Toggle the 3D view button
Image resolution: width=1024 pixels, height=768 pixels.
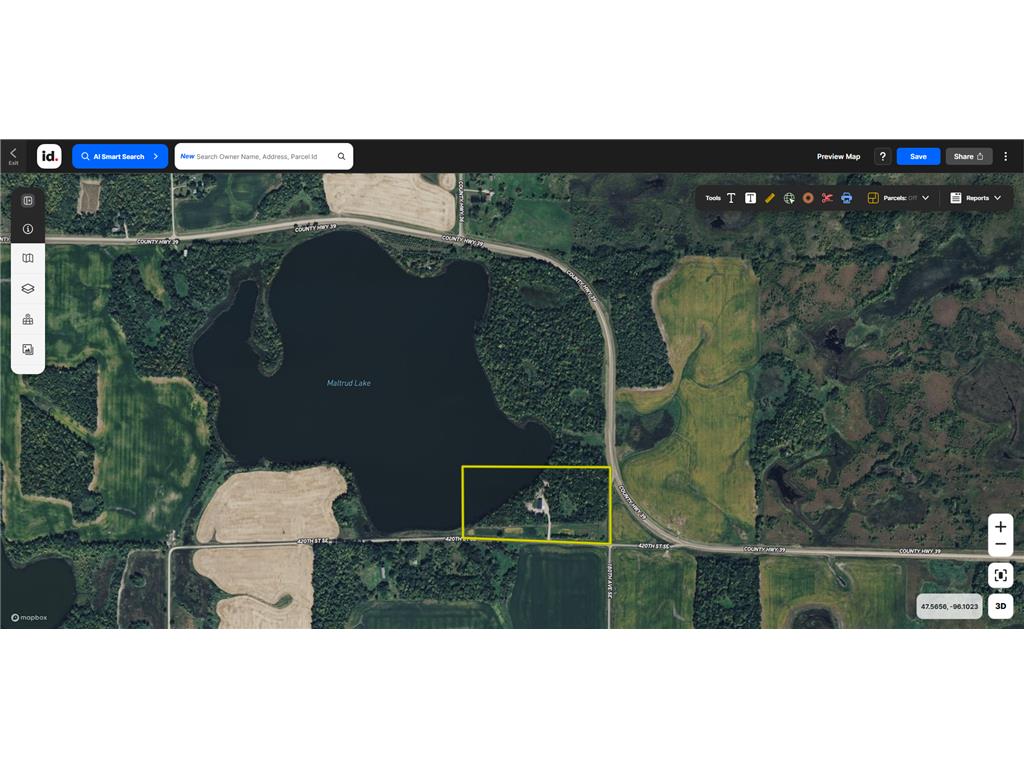coord(1000,606)
